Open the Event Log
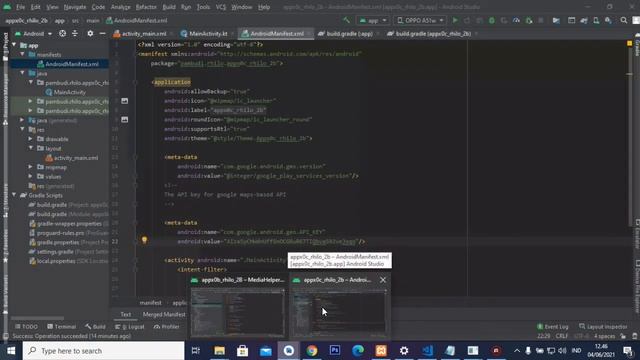The width and height of the screenshot is (640, 360). [x=553, y=327]
